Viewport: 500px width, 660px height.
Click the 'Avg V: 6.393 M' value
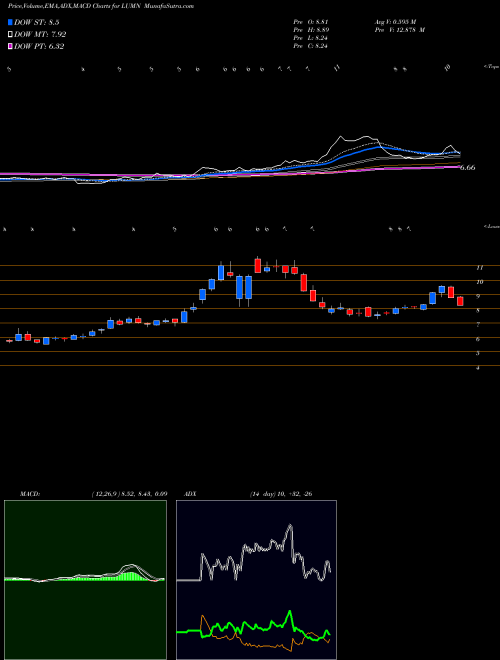(395, 21)
